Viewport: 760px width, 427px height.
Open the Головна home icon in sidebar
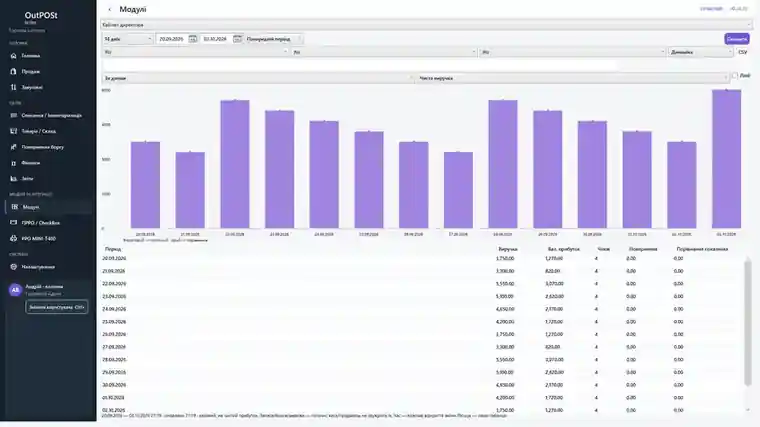pos(14,56)
